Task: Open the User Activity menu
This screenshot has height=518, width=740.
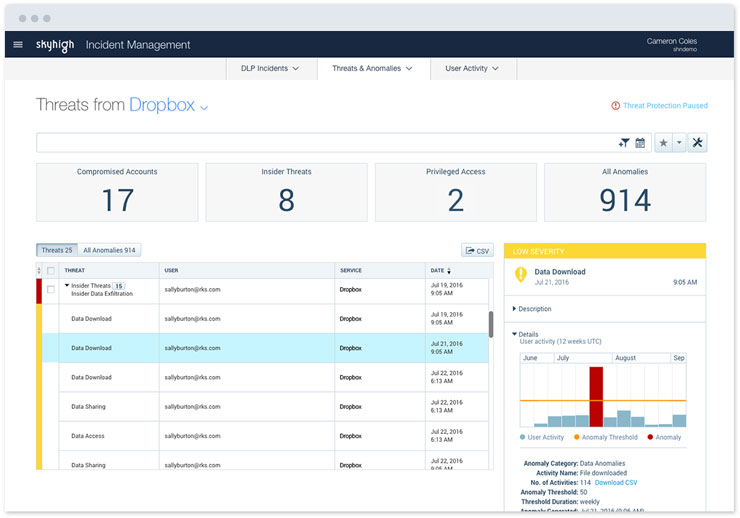Action: click(471, 68)
